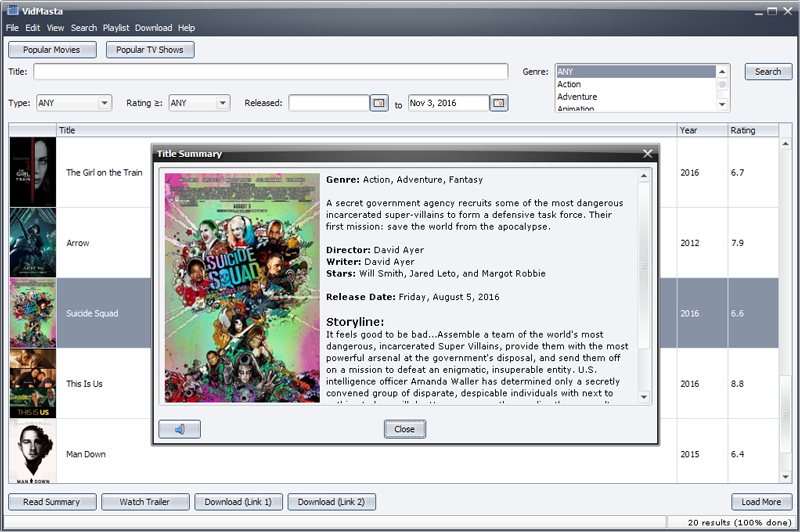Click the Close button in Title Summary
This screenshot has height=532, width=800.
click(405, 429)
